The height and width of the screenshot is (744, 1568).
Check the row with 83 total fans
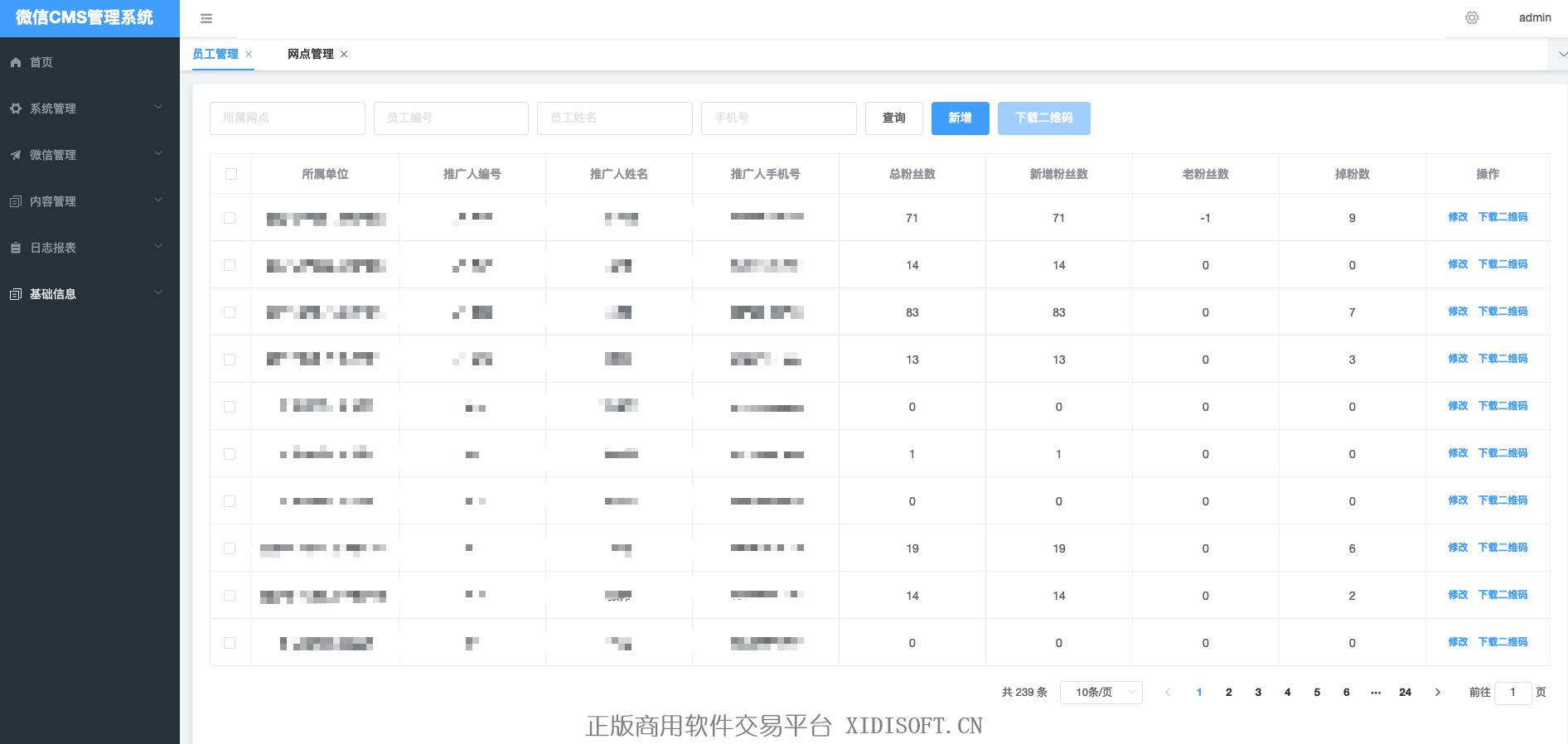click(x=230, y=312)
